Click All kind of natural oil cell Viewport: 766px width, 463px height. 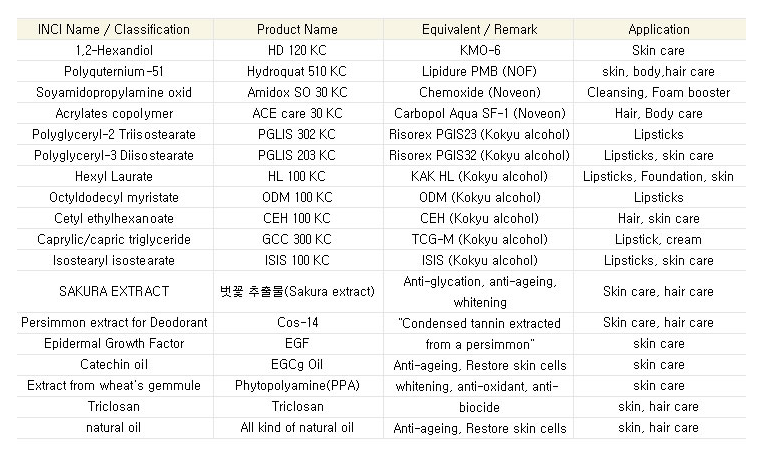pyautogui.click(x=297, y=428)
